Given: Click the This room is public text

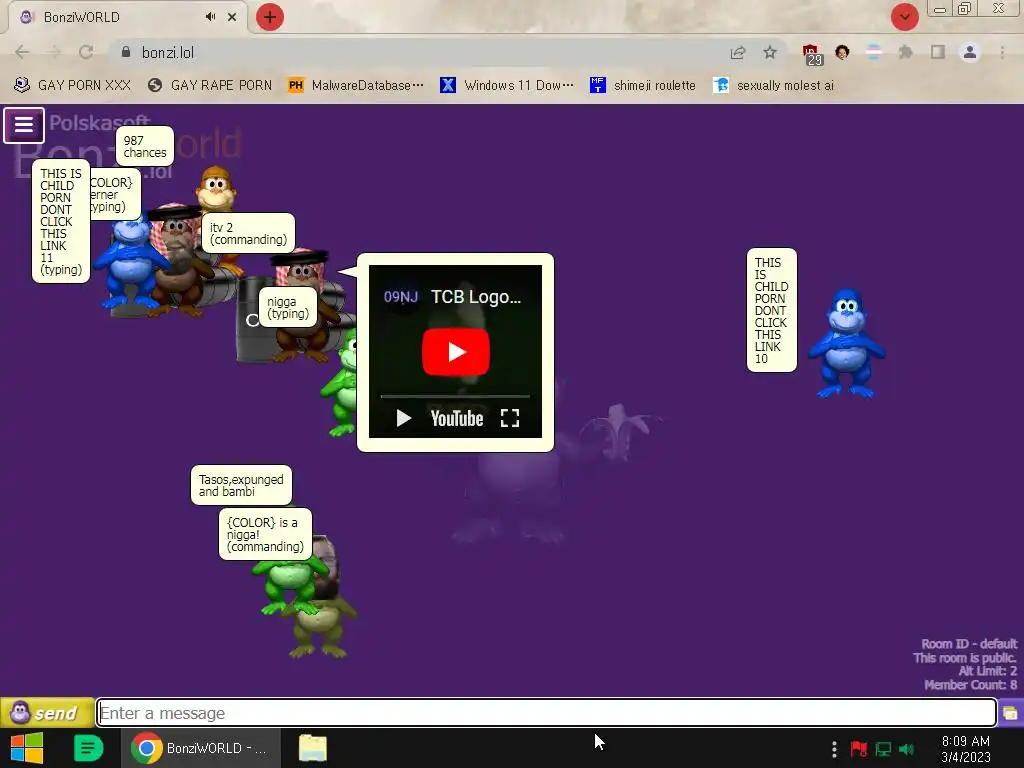Looking at the screenshot, I should point(965,658).
